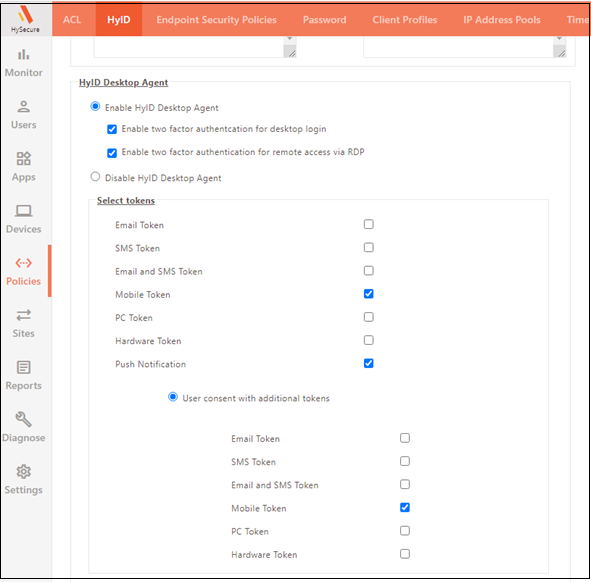Check Hardware Token under user consent
This screenshot has height=582, width=591.
[x=405, y=554]
